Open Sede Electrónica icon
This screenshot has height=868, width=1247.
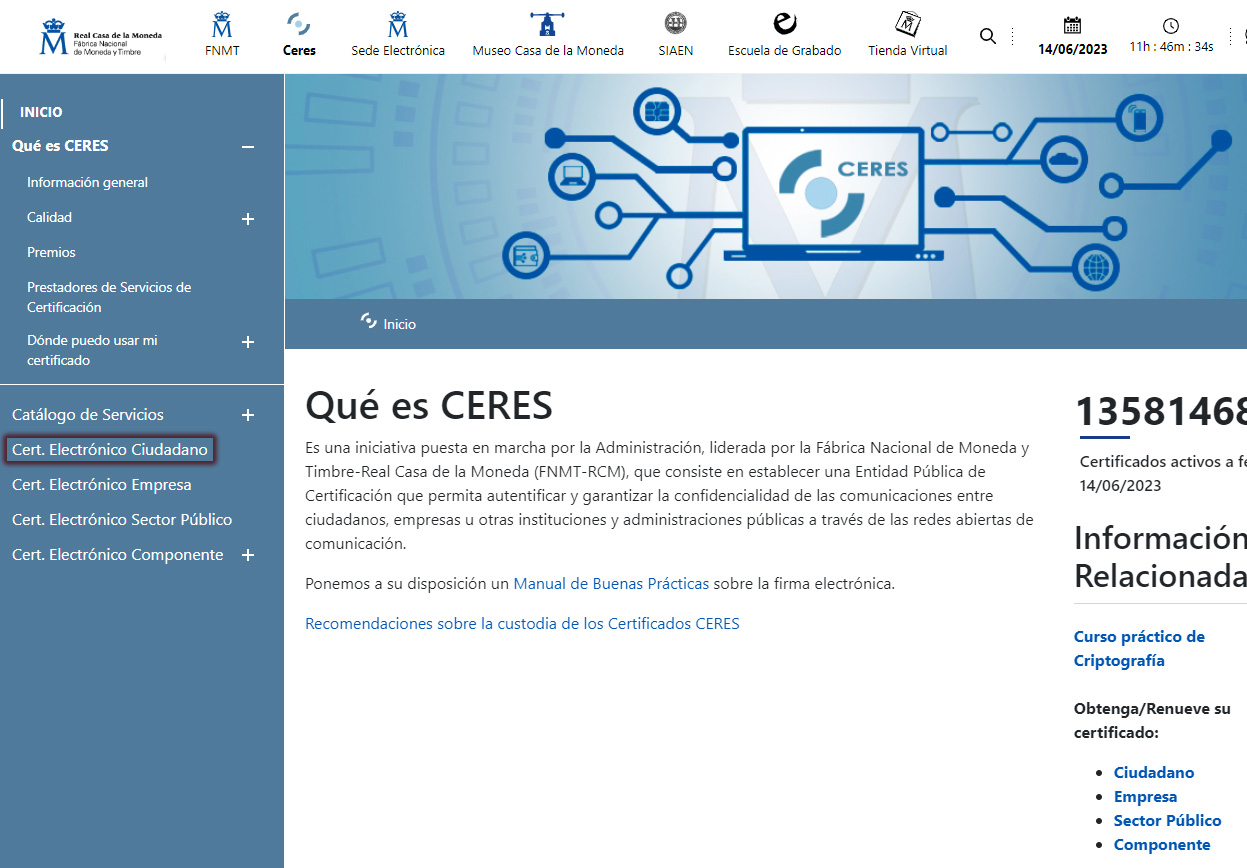pyautogui.click(x=398, y=25)
